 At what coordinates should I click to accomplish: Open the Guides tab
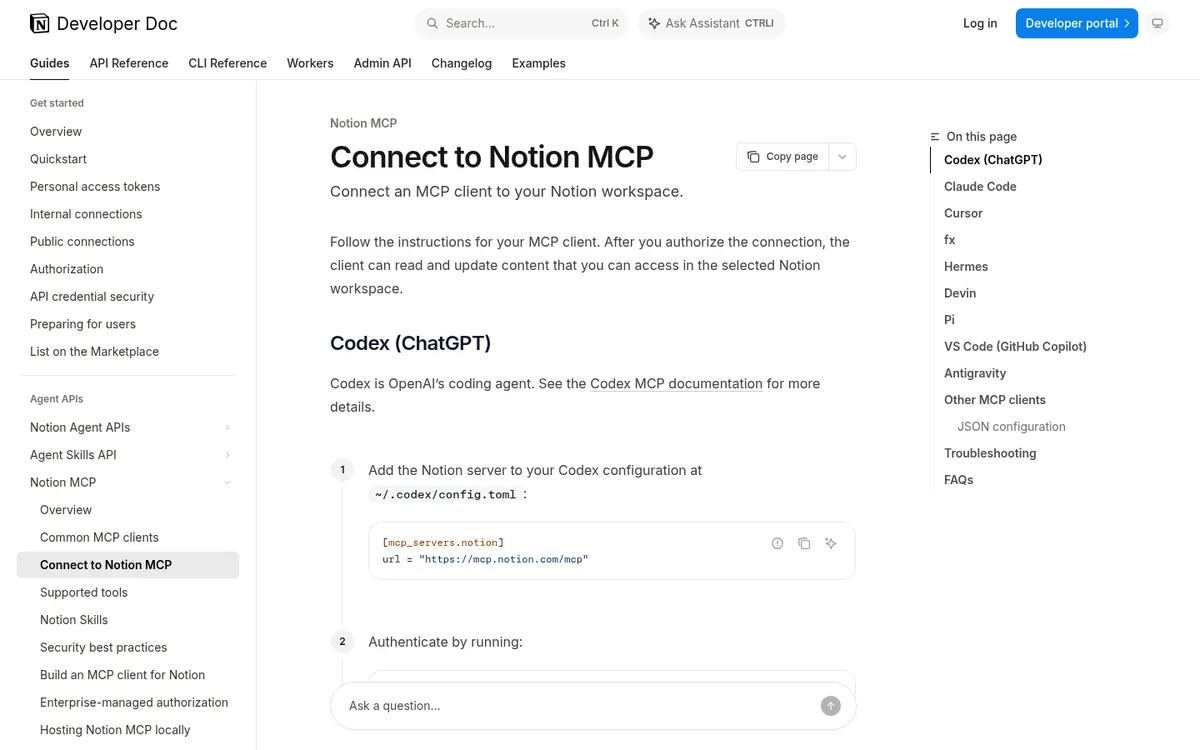(x=50, y=63)
